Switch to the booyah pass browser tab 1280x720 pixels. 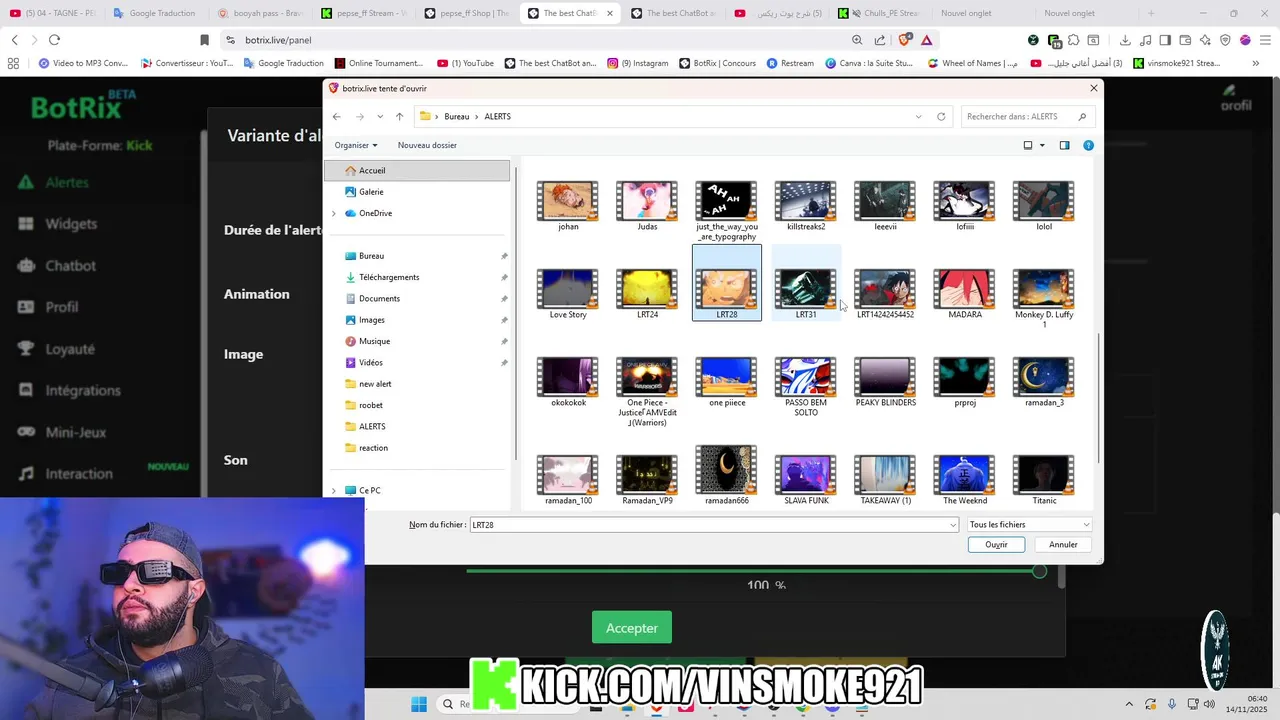(260, 13)
